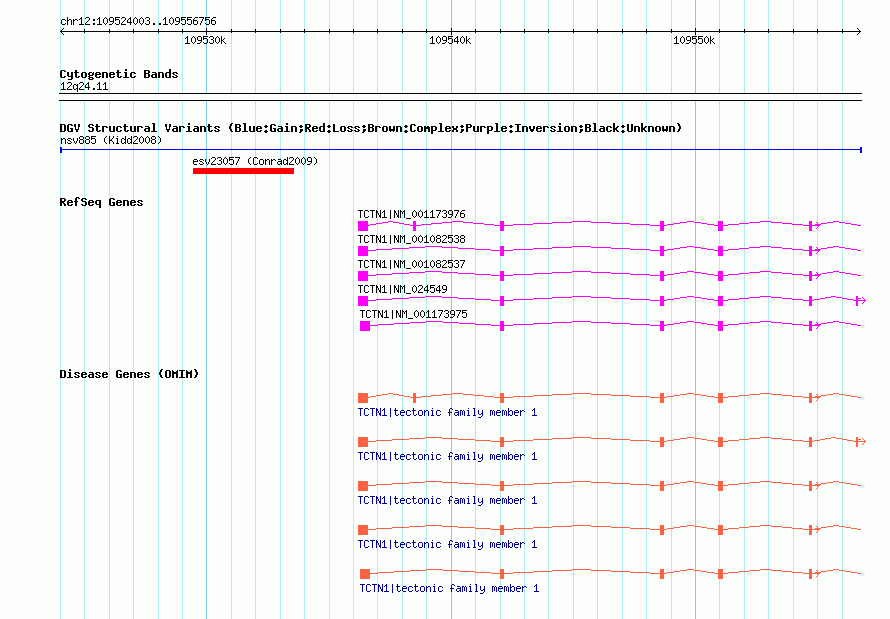Select the Cytogenetic Bands track title
Image resolution: width=890 pixels, height=619 pixels.
coord(119,74)
